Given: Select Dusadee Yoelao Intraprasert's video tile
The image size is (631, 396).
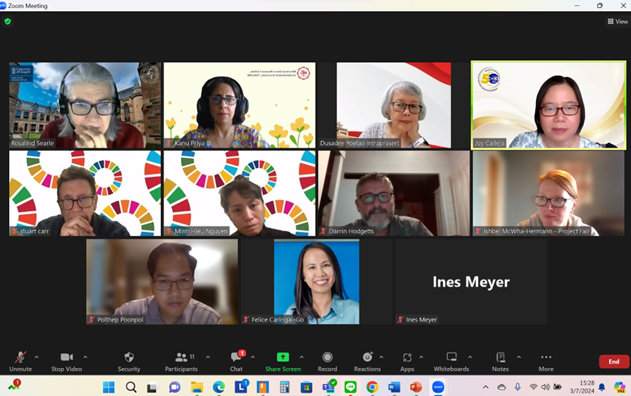Looking at the screenshot, I should [x=394, y=105].
